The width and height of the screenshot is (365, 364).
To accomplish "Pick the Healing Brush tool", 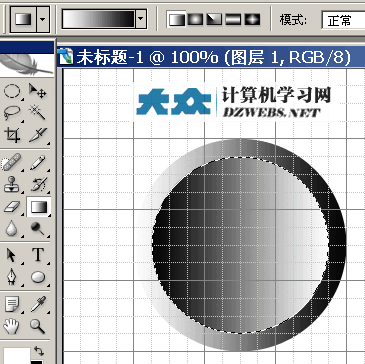I will (x=13, y=163).
